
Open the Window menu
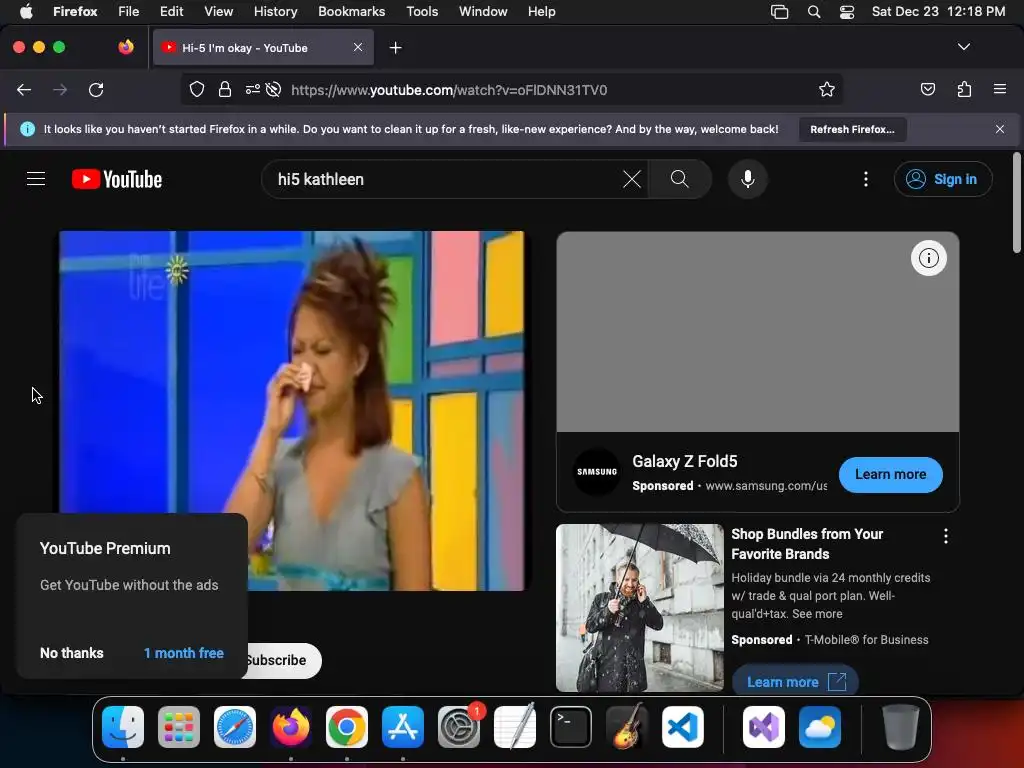[483, 11]
